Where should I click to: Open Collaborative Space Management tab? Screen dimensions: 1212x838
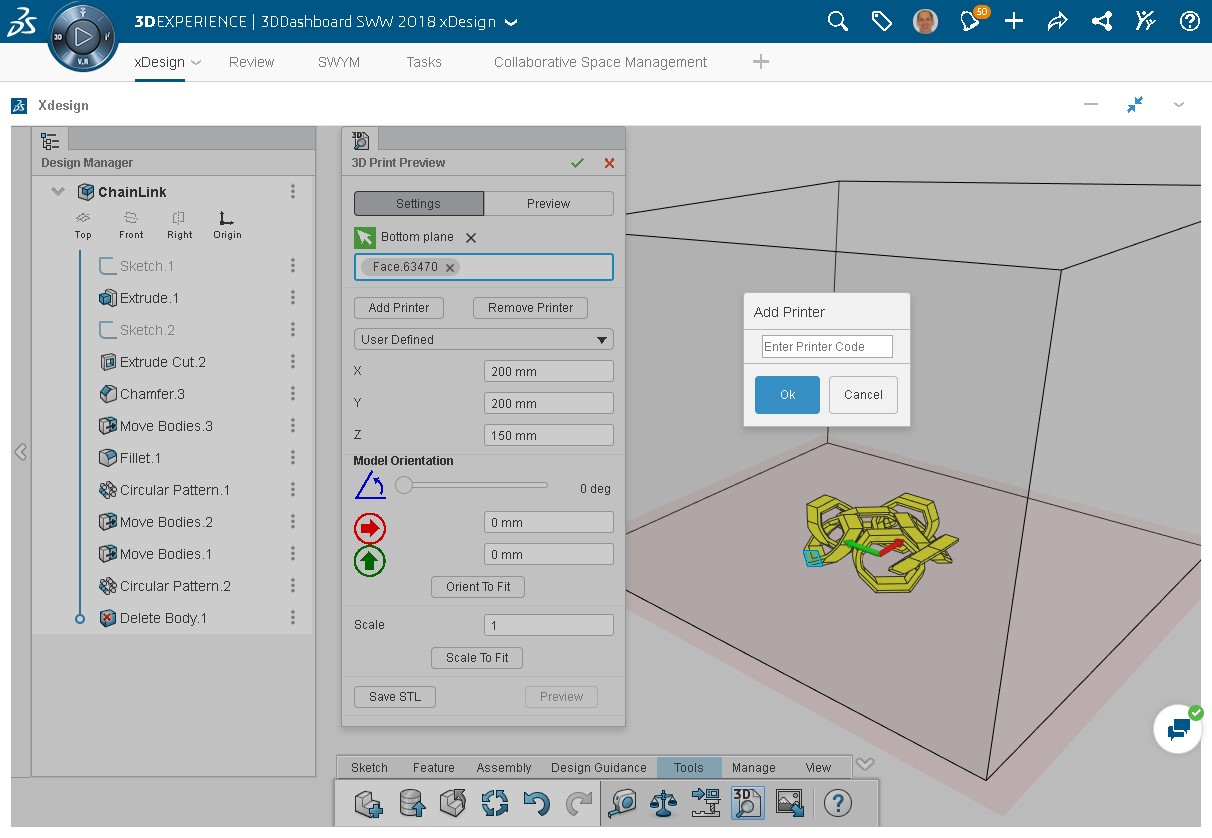coord(600,62)
